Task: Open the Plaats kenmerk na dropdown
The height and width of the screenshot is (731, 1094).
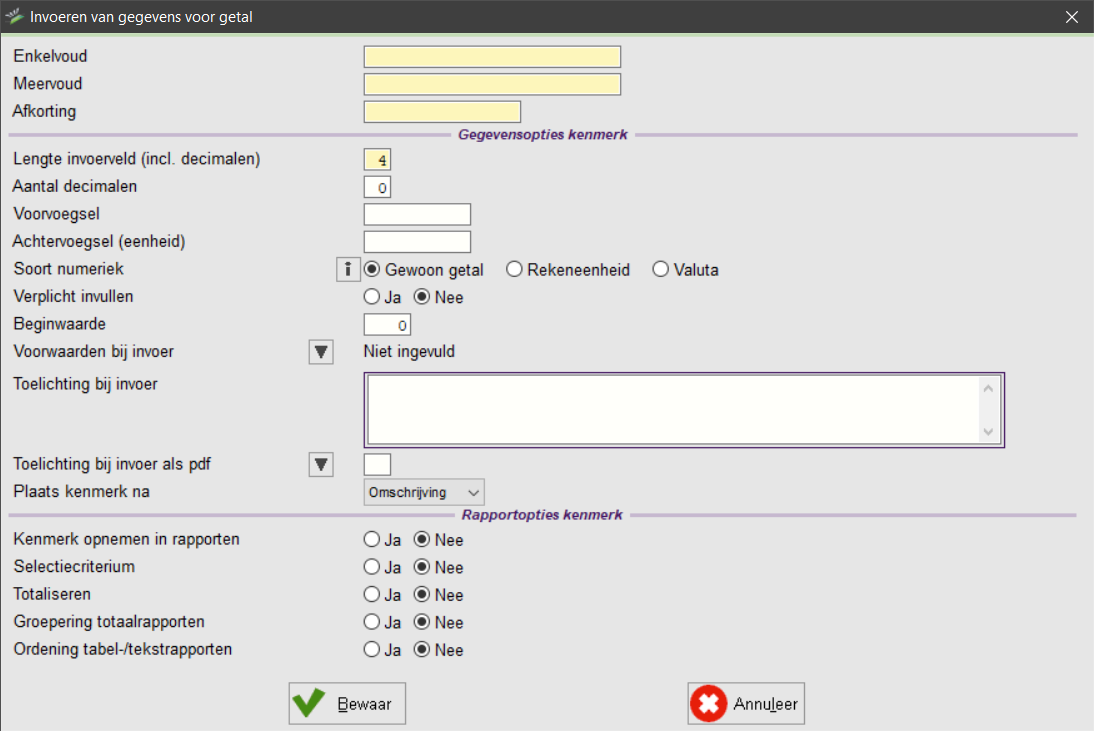Action: point(424,492)
